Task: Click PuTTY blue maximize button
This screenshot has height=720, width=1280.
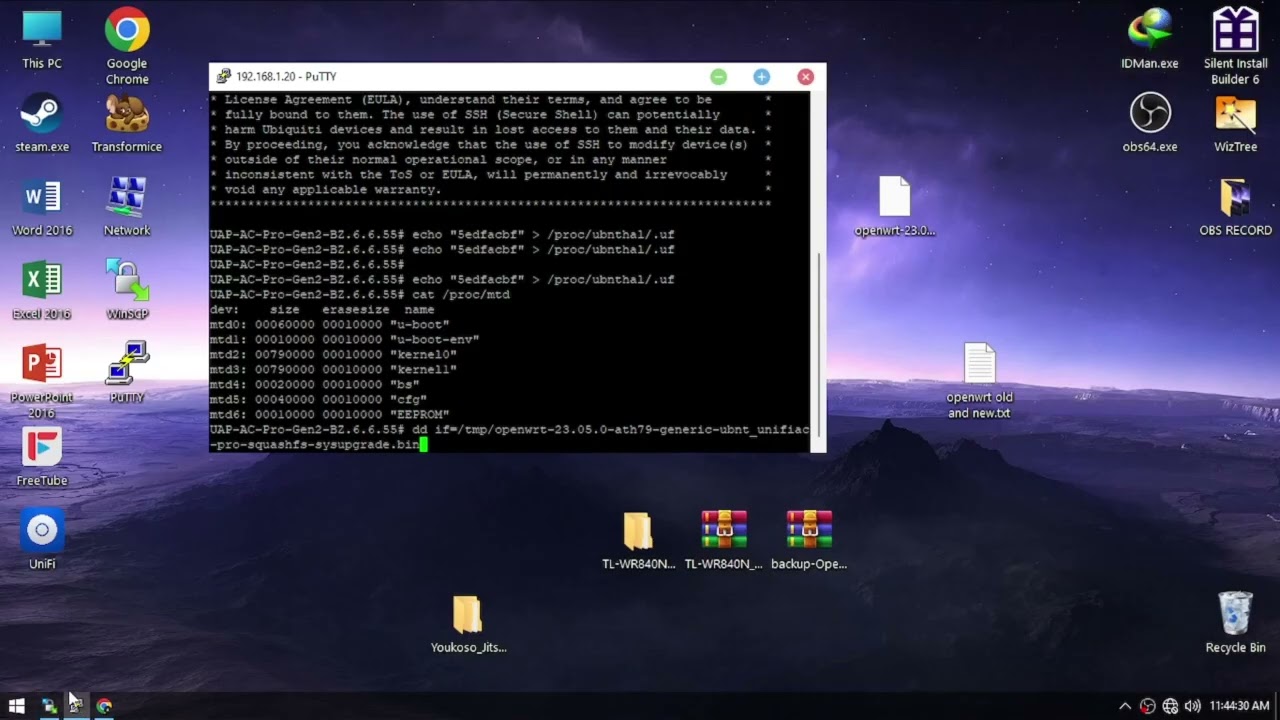Action: [x=761, y=76]
